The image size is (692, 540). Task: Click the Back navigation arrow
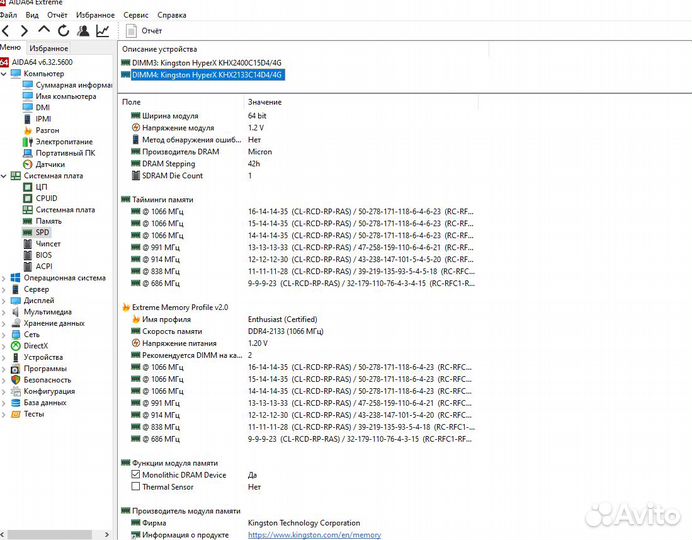tap(5, 31)
